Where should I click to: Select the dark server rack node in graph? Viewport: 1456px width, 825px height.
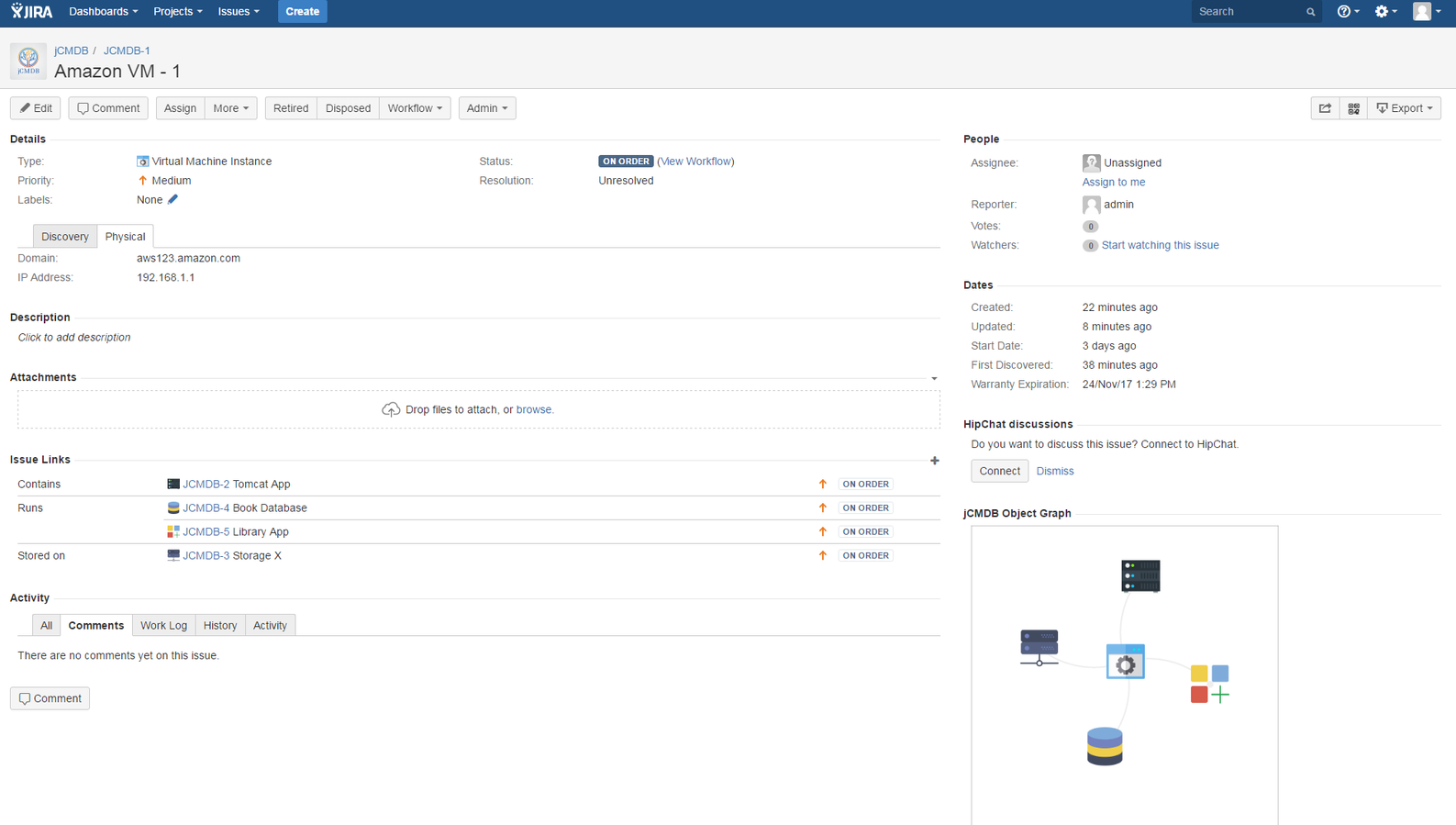pos(1140,575)
